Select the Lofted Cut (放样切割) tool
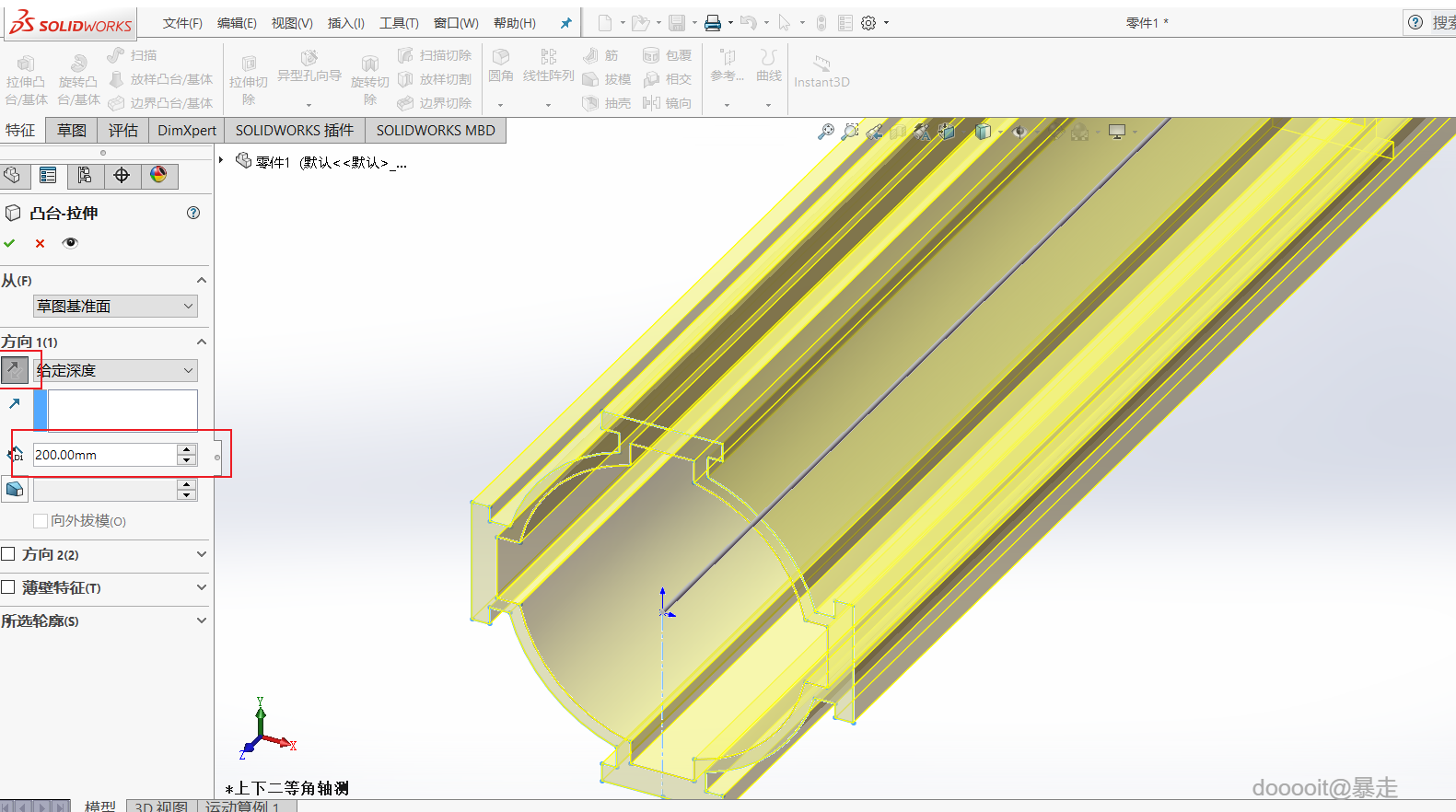 (x=435, y=79)
